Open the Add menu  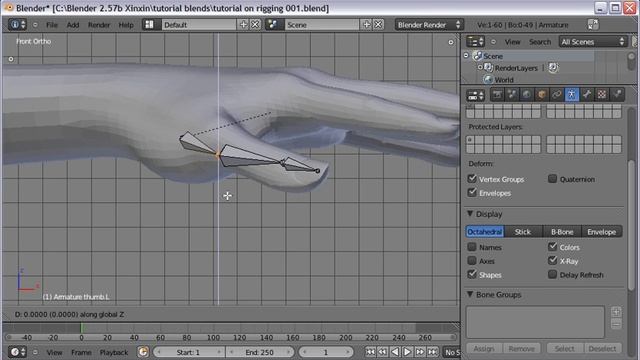point(73,25)
